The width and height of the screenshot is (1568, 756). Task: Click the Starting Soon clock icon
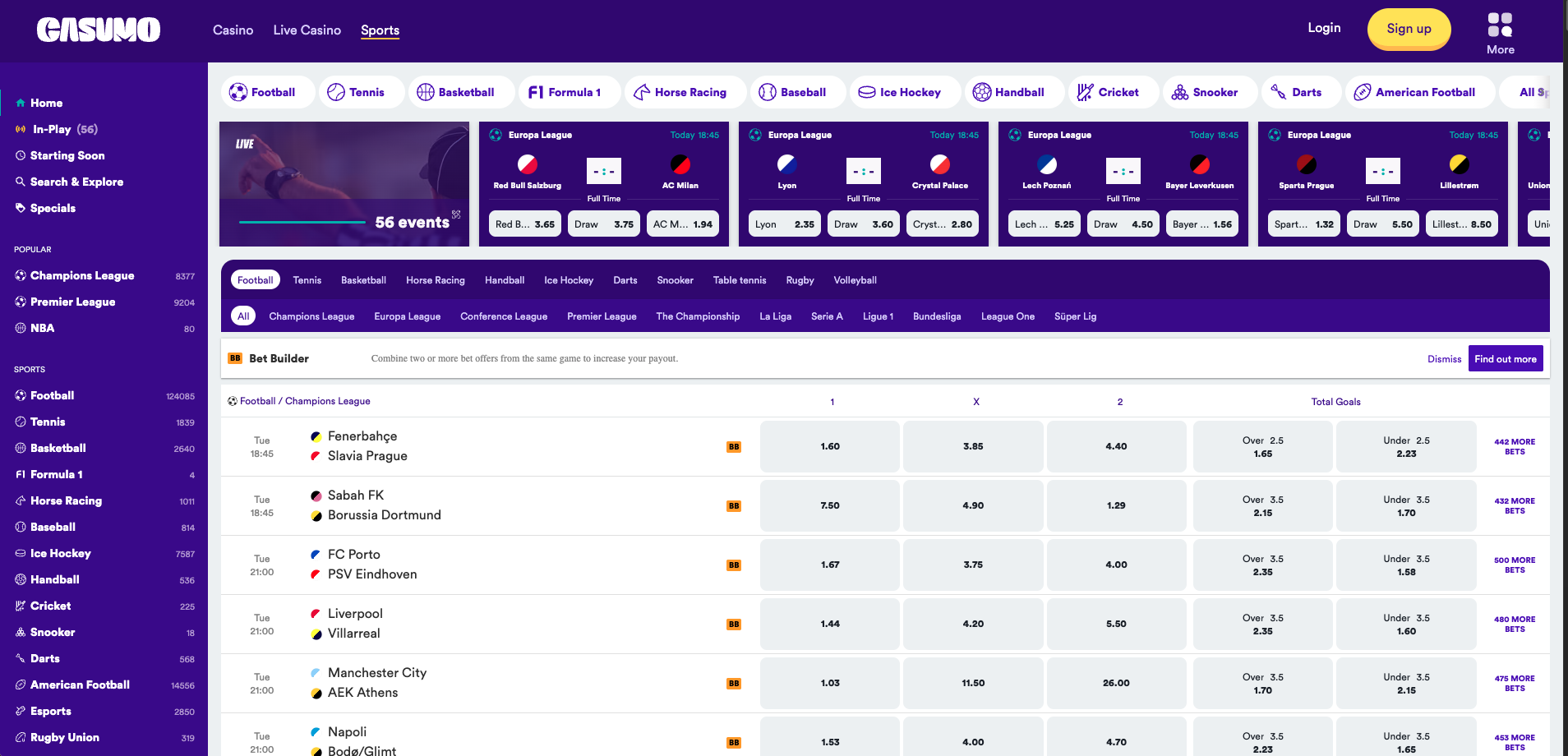coord(20,155)
